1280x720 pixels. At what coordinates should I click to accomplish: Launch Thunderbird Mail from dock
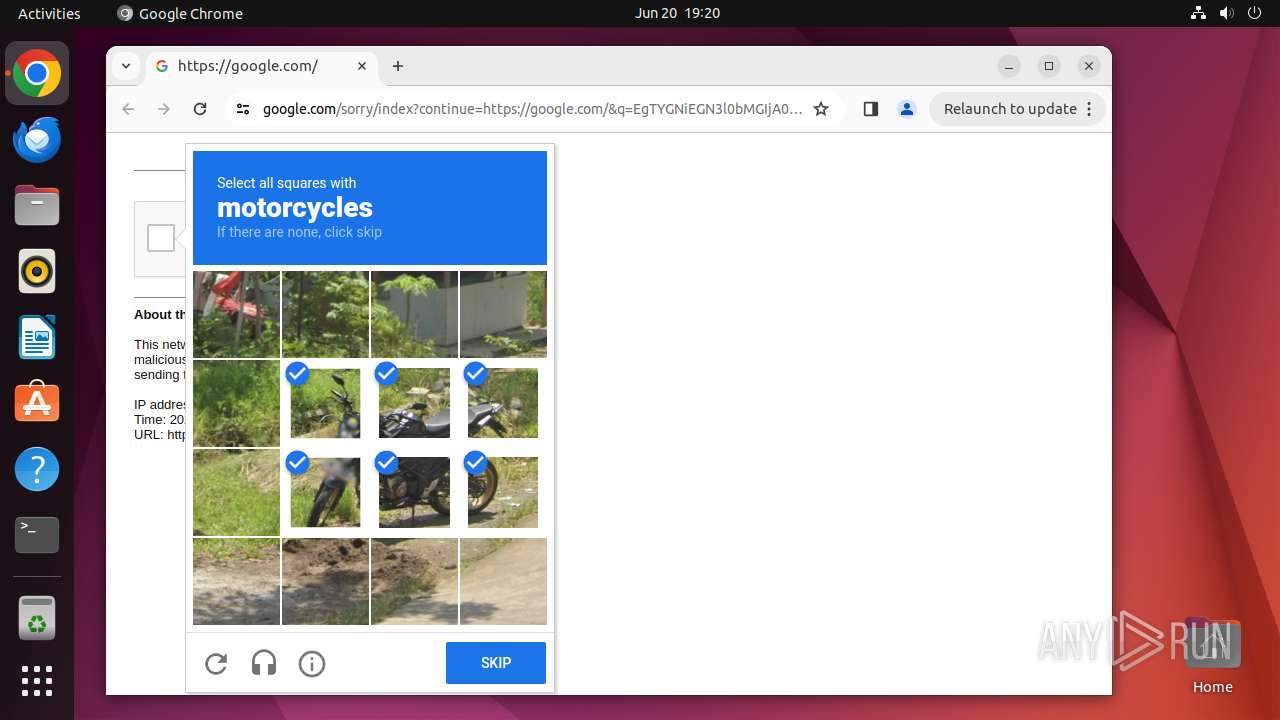[37, 139]
